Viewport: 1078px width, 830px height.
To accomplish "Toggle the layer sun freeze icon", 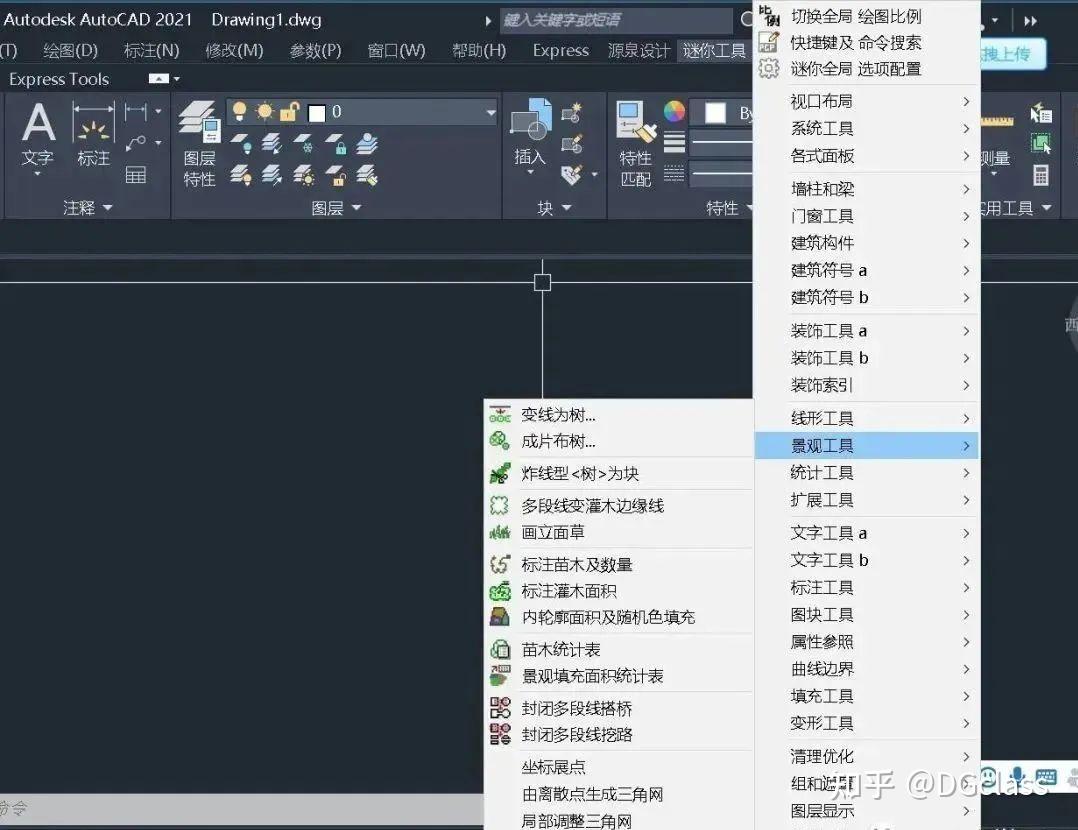I will click(264, 111).
